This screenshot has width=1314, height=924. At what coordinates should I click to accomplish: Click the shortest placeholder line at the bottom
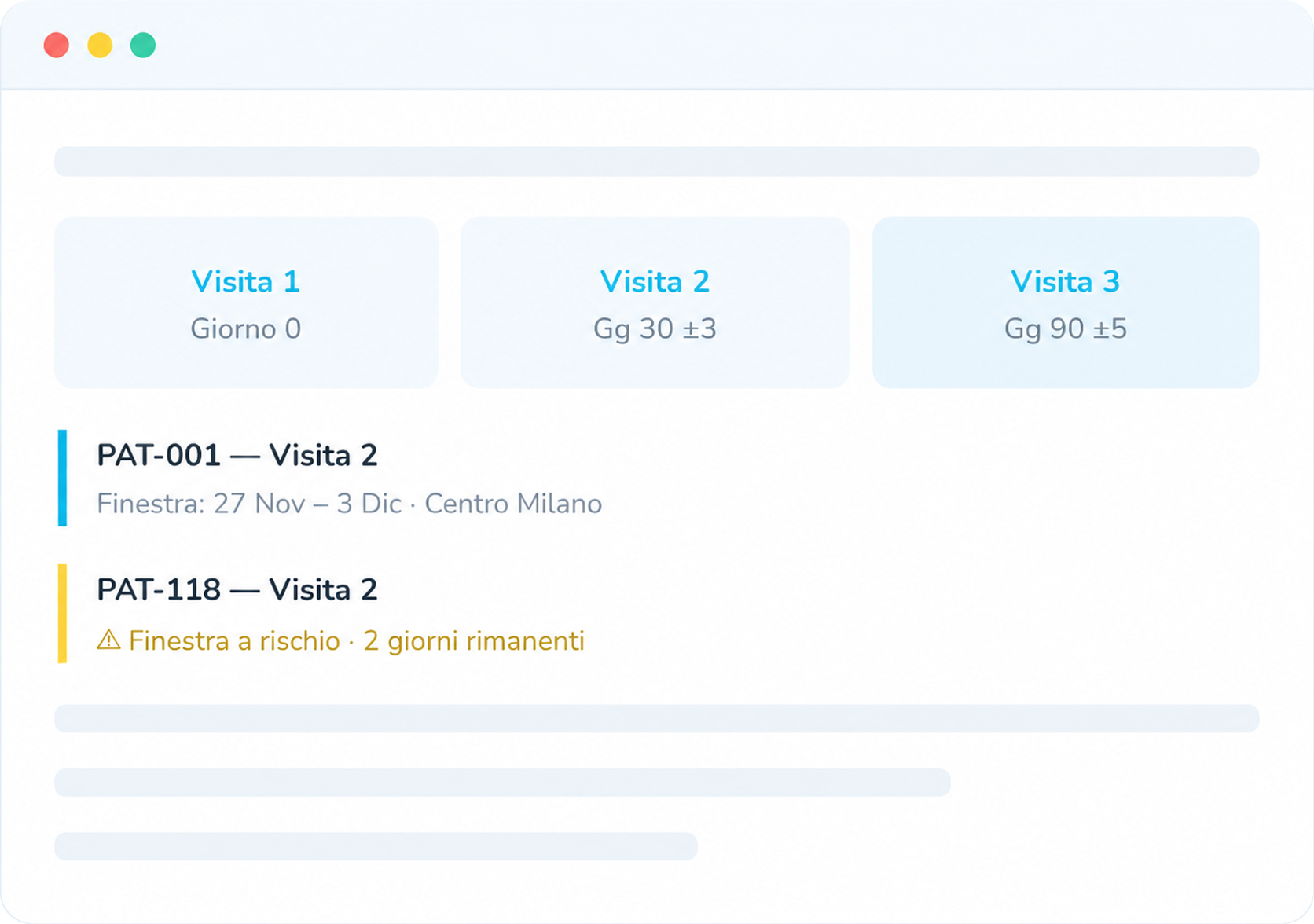(376, 845)
